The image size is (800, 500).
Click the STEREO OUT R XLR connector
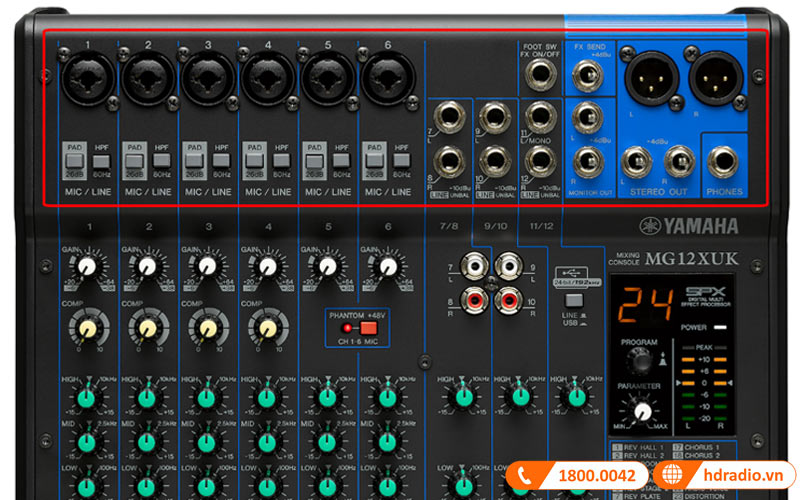tap(716, 78)
